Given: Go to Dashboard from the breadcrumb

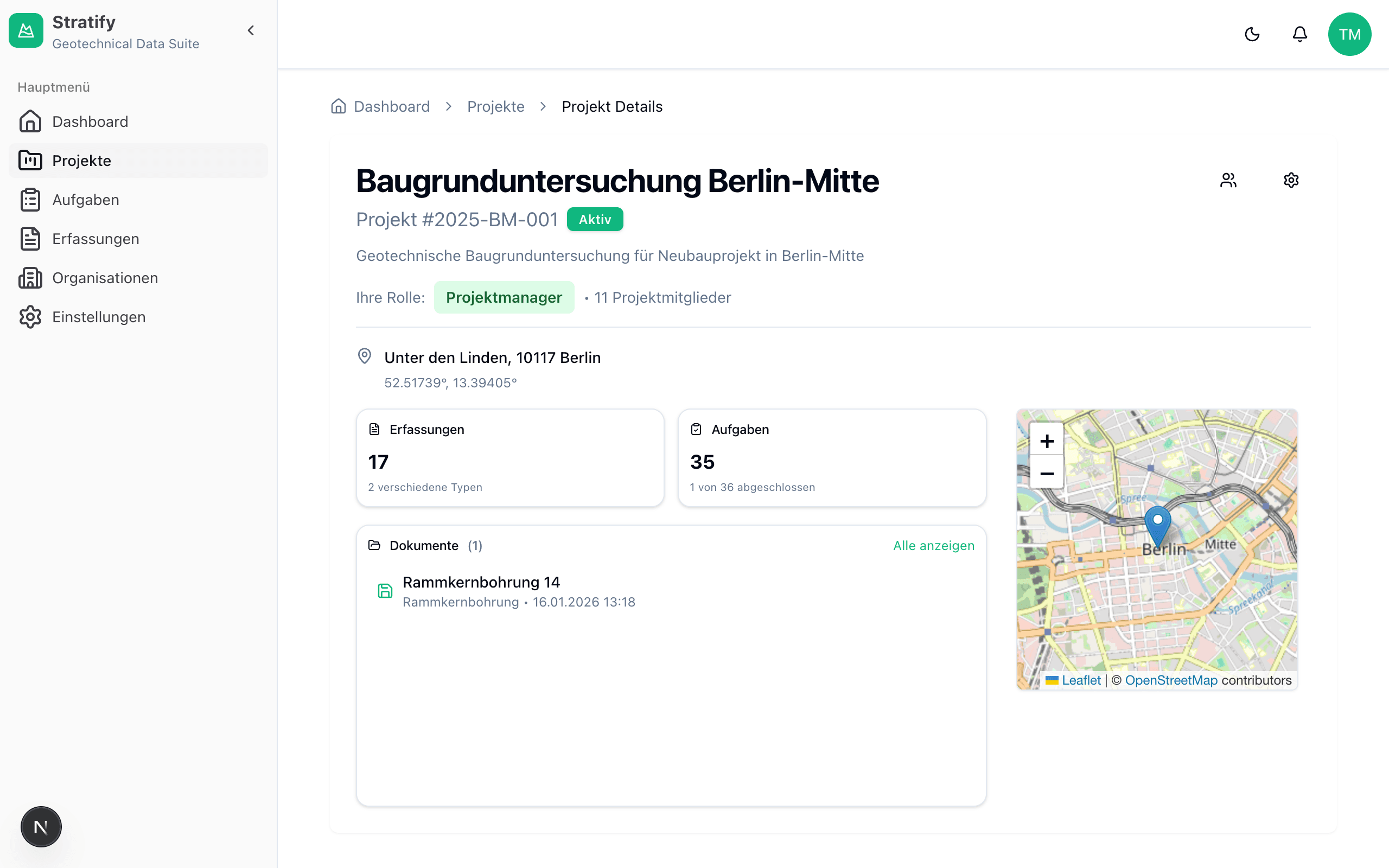Looking at the screenshot, I should tap(392, 106).
